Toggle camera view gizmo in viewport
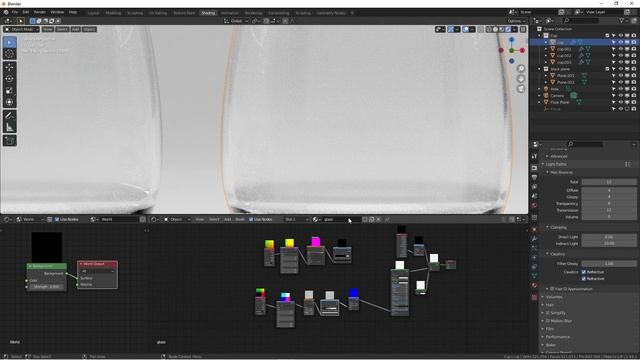This screenshot has height=360, width=640. 521,89
